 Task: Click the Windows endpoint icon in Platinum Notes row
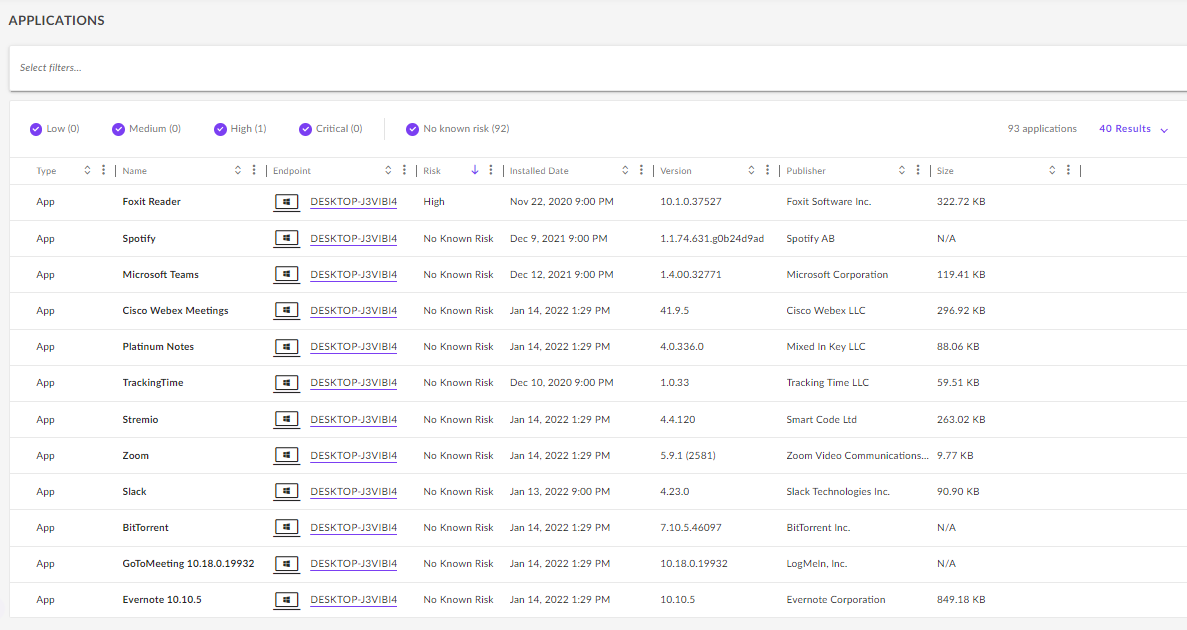point(286,347)
